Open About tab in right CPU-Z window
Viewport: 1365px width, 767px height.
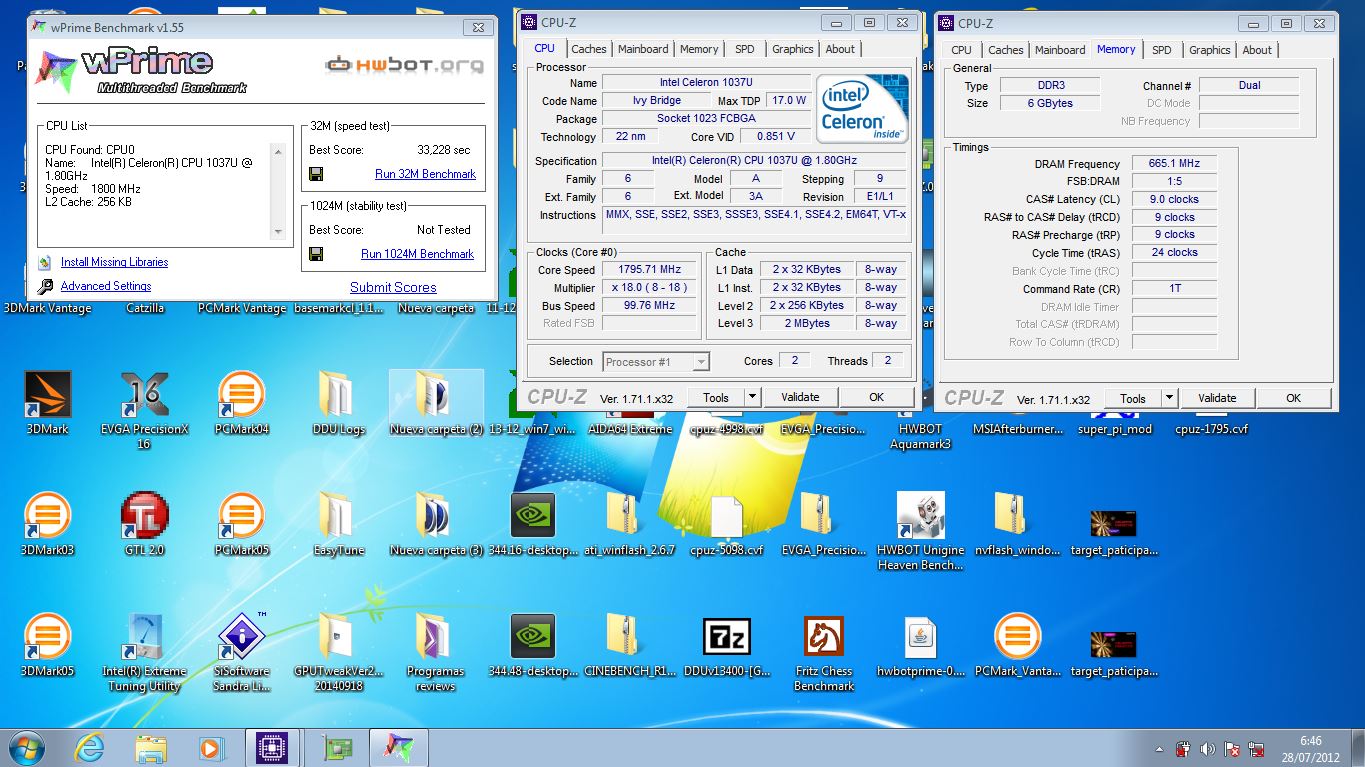[x=1257, y=50]
